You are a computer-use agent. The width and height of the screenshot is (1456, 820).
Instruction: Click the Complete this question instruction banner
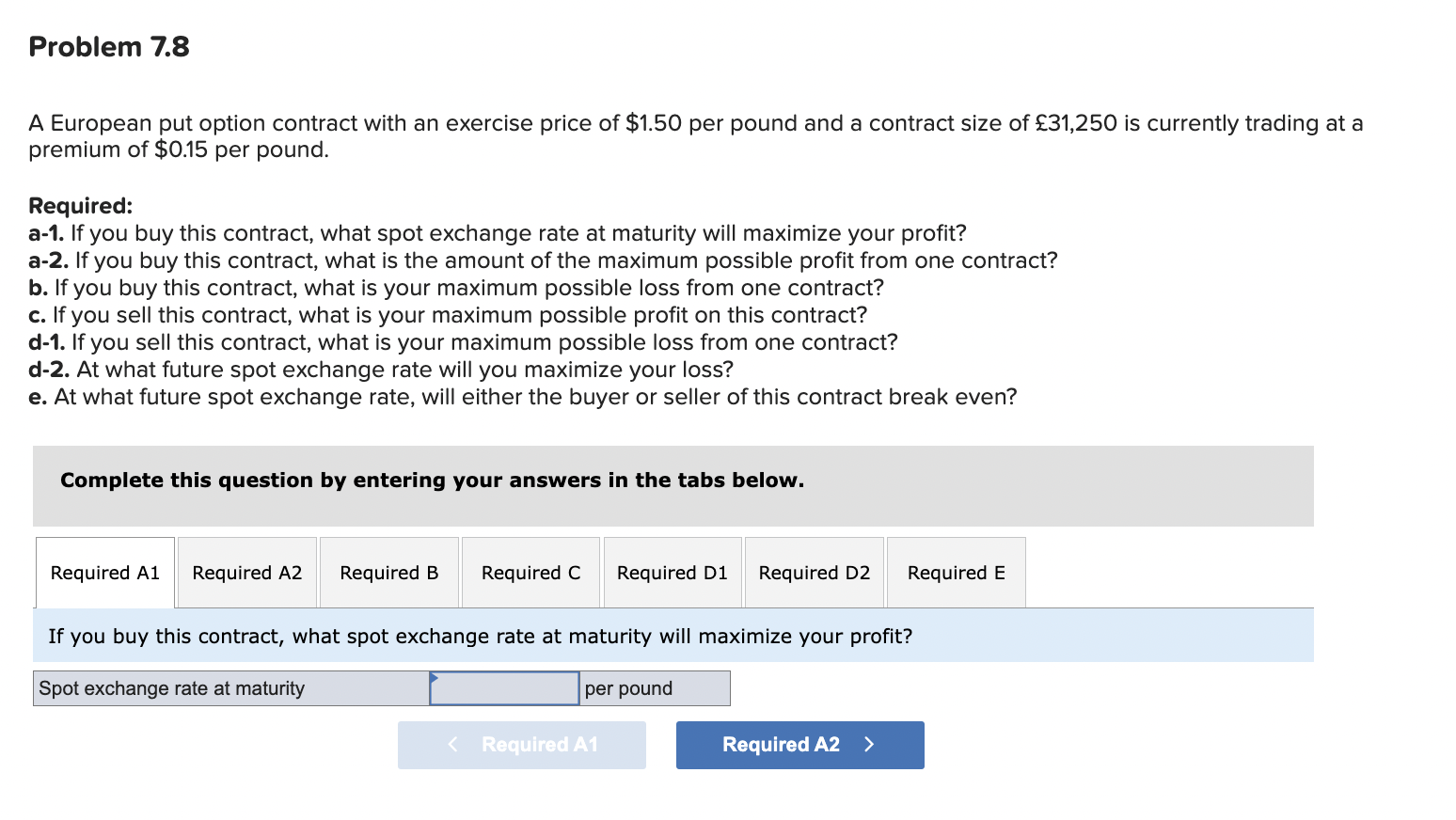tap(432, 480)
